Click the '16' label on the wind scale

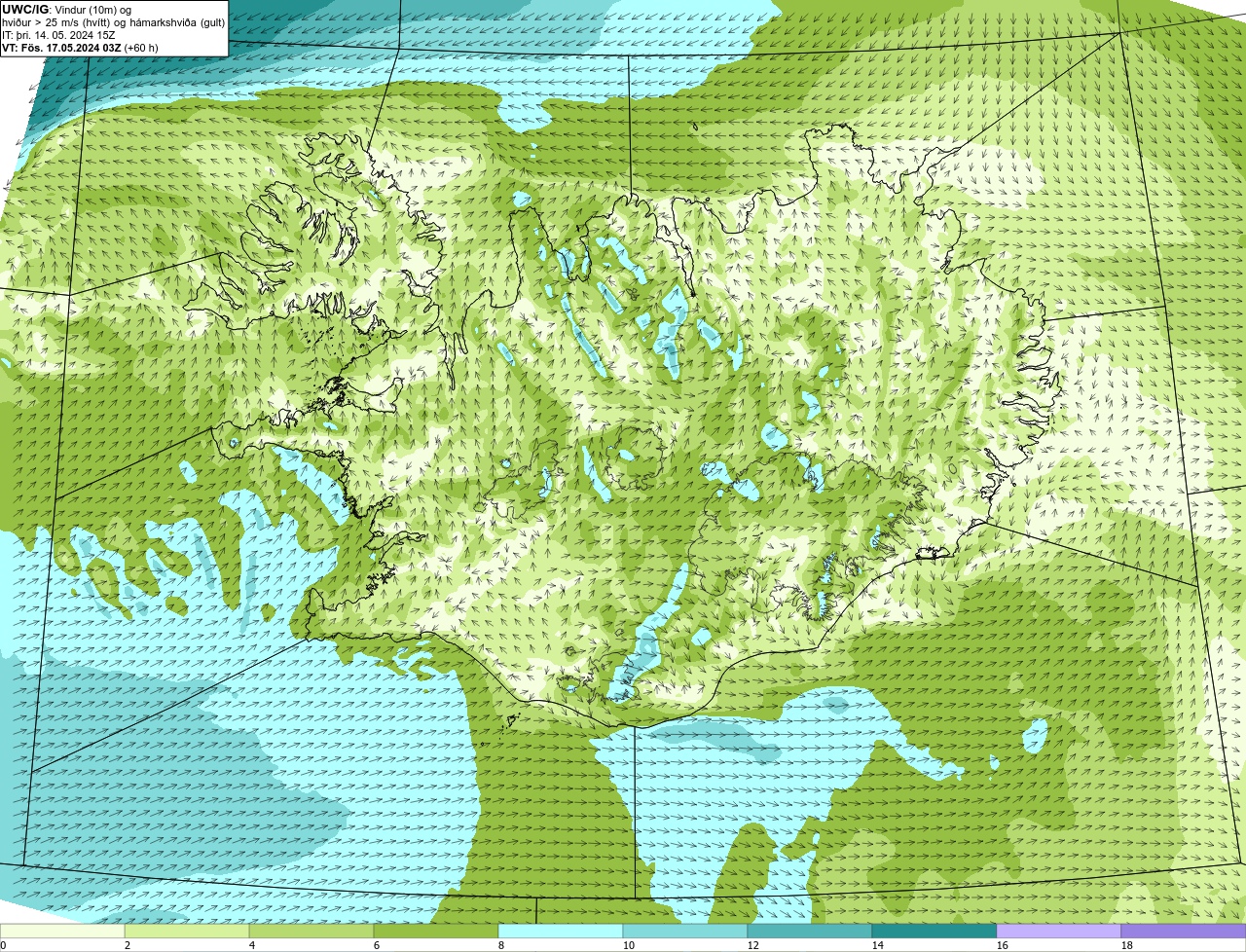1002,945
